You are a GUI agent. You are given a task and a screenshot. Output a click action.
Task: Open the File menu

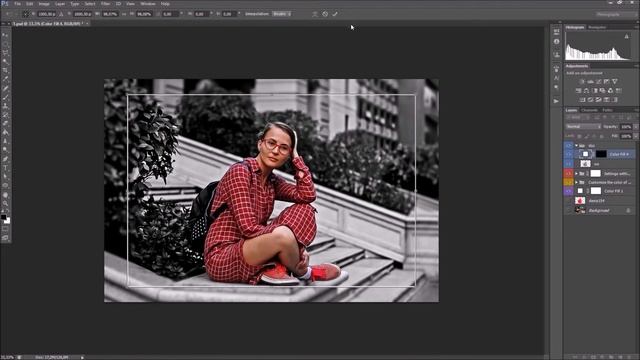[17, 4]
